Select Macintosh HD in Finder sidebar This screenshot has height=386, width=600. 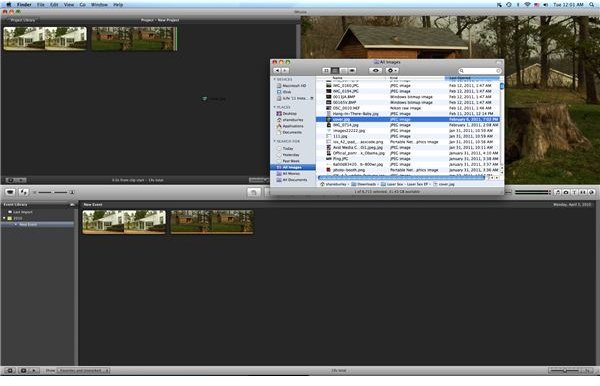292,86
